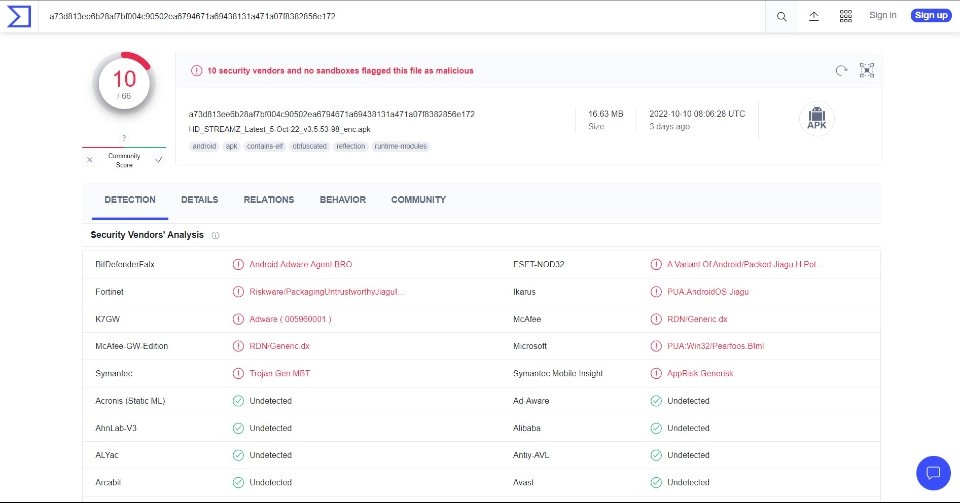Click Adware ( 005960001 ) result
The height and width of the screenshot is (503, 960).
(x=290, y=319)
